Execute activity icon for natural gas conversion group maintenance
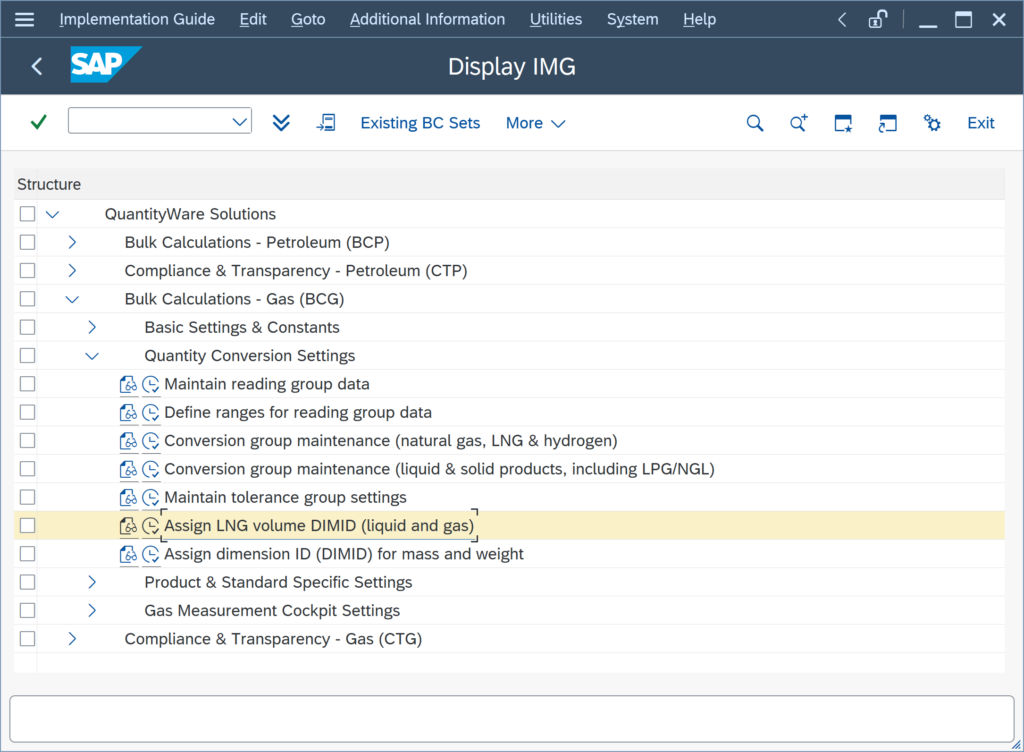1024x752 pixels. [x=151, y=441]
